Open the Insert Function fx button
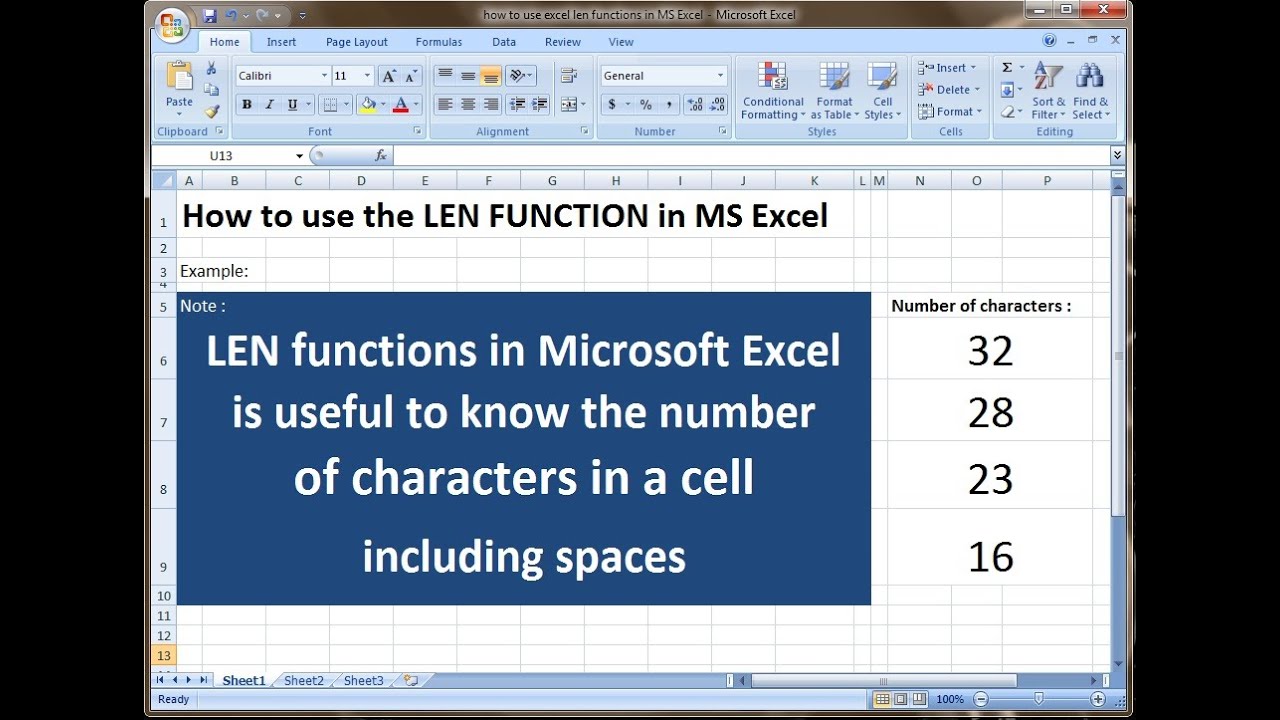 [x=381, y=156]
